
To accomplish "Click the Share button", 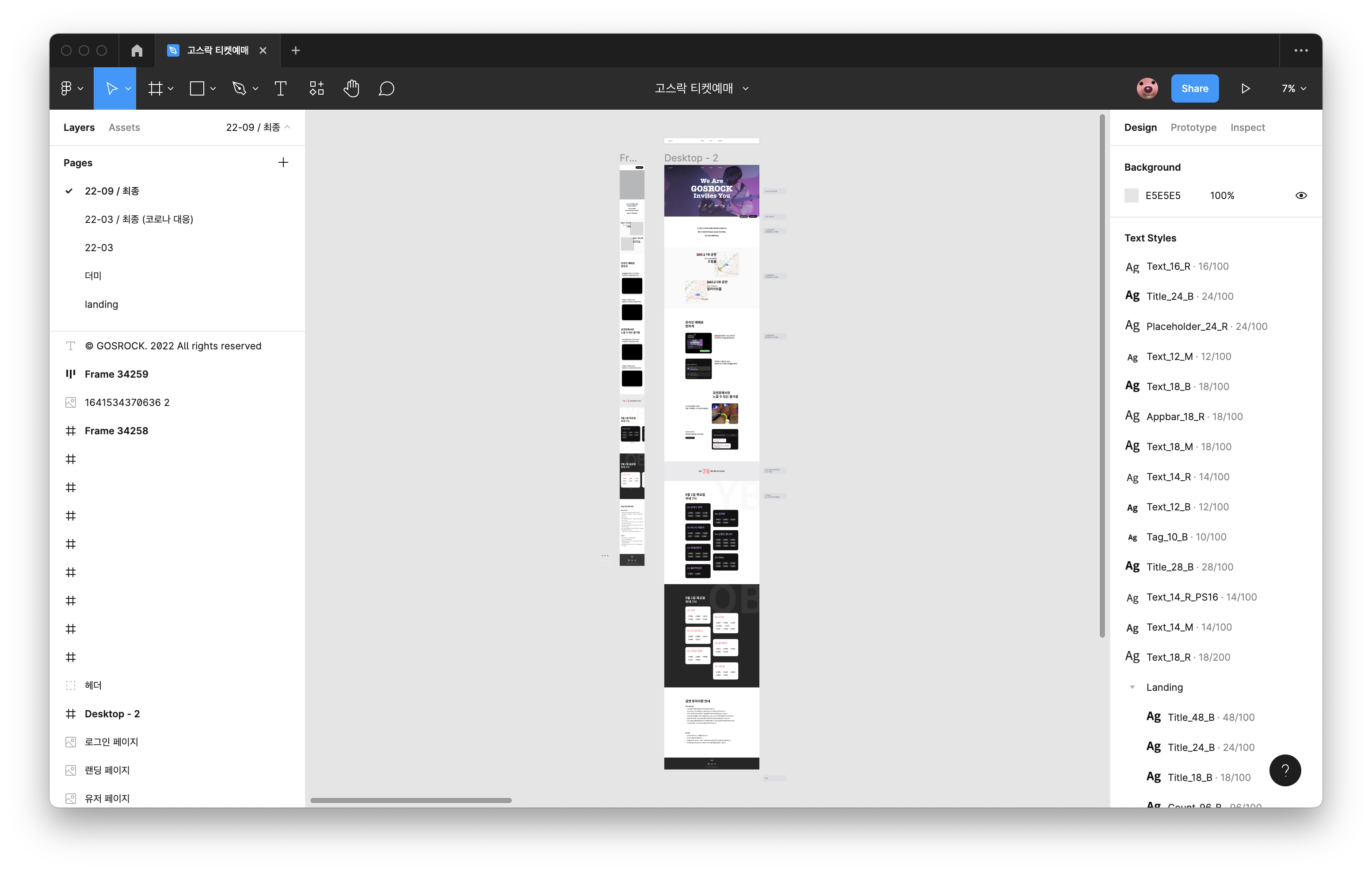I will [x=1195, y=88].
